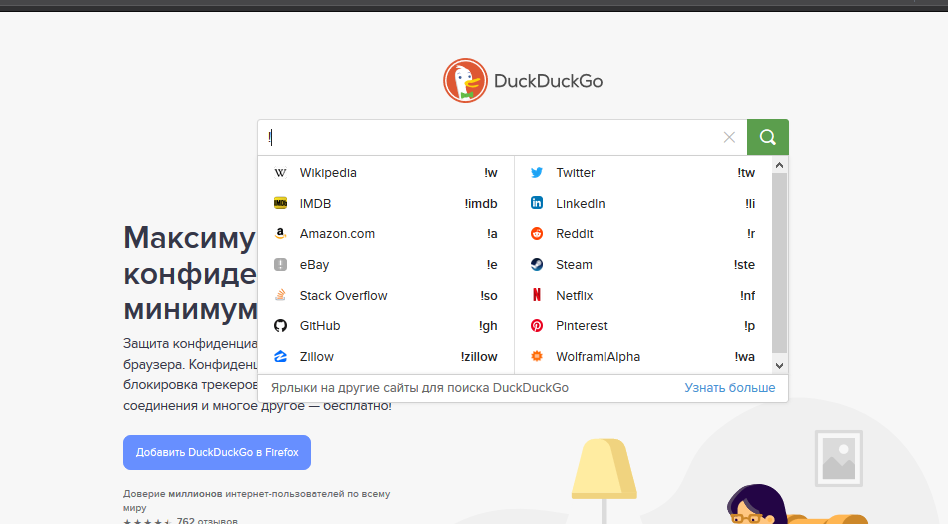This screenshot has height=524, width=948.
Task: Choose the Zillow suggestion row
Action: pos(385,357)
